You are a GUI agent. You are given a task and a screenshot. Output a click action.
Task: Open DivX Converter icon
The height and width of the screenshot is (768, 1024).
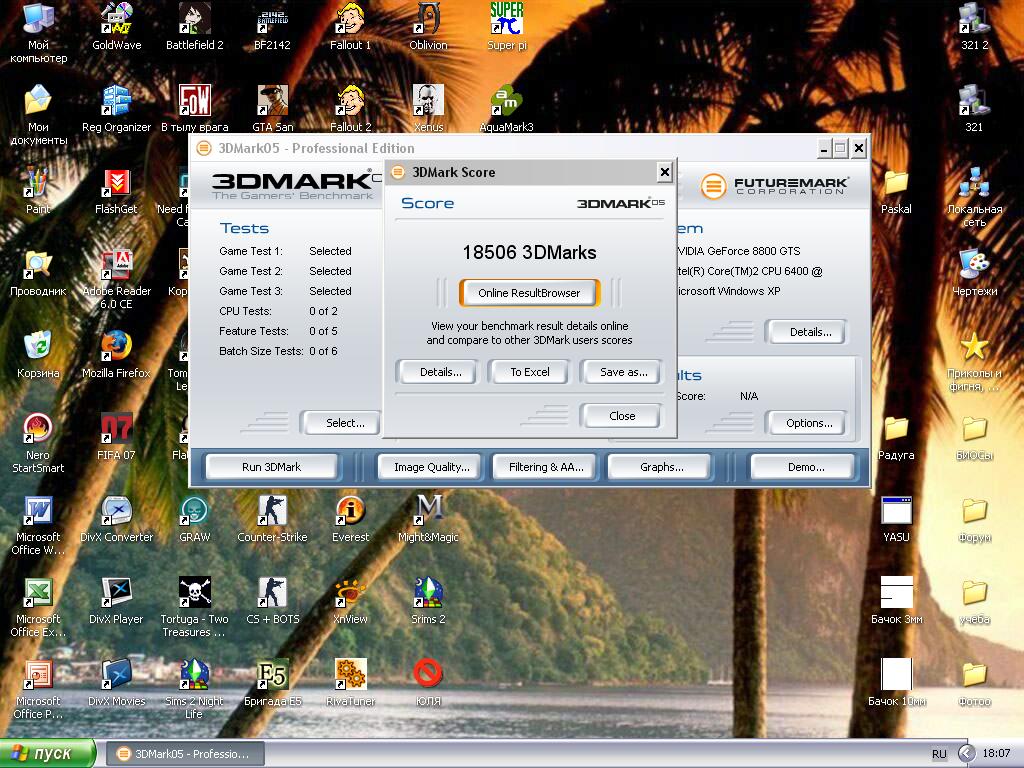[116, 520]
